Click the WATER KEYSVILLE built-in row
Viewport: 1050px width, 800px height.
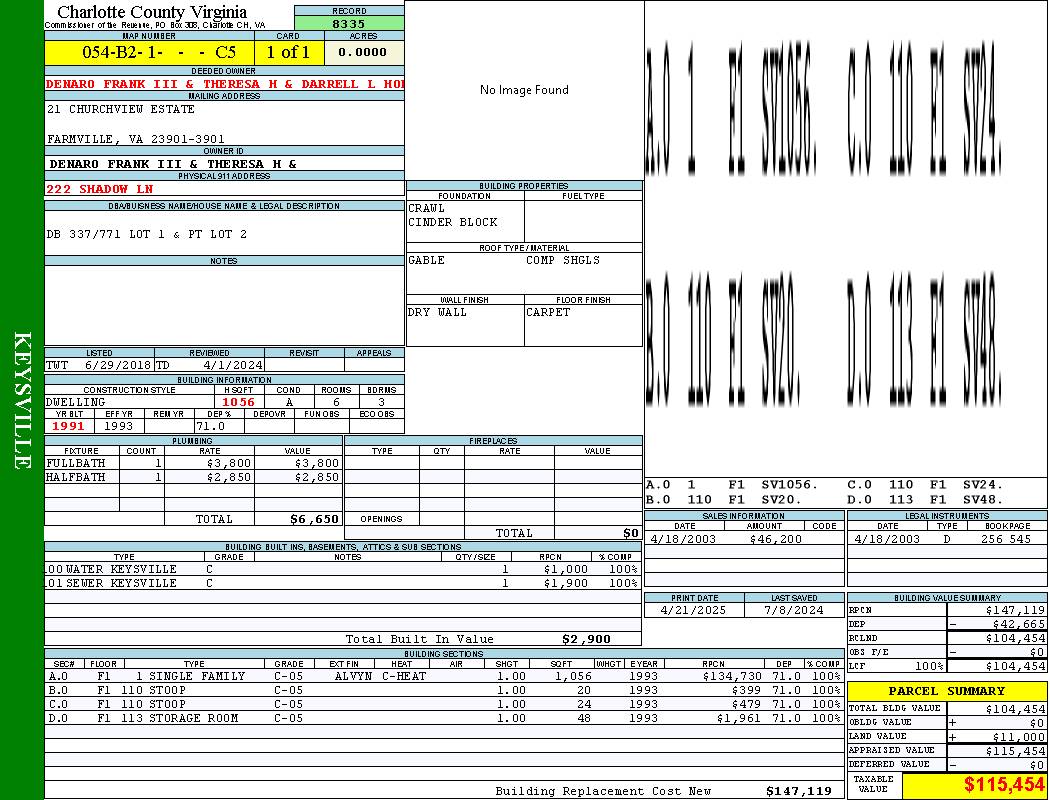343,570
